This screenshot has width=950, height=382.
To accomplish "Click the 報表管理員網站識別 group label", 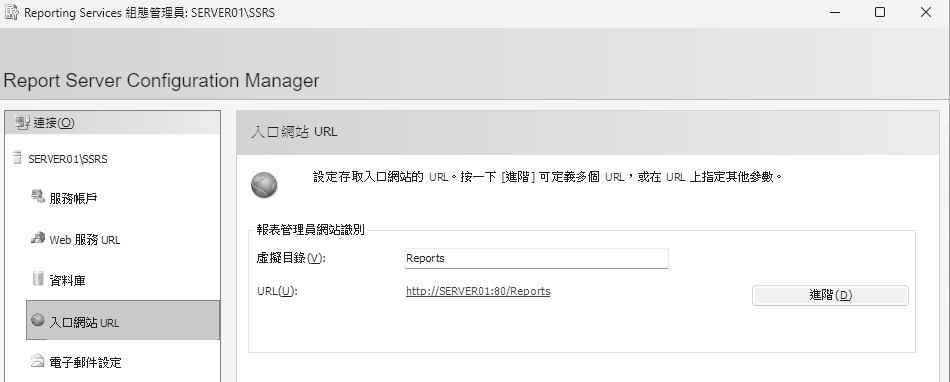I will [x=310, y=230].
